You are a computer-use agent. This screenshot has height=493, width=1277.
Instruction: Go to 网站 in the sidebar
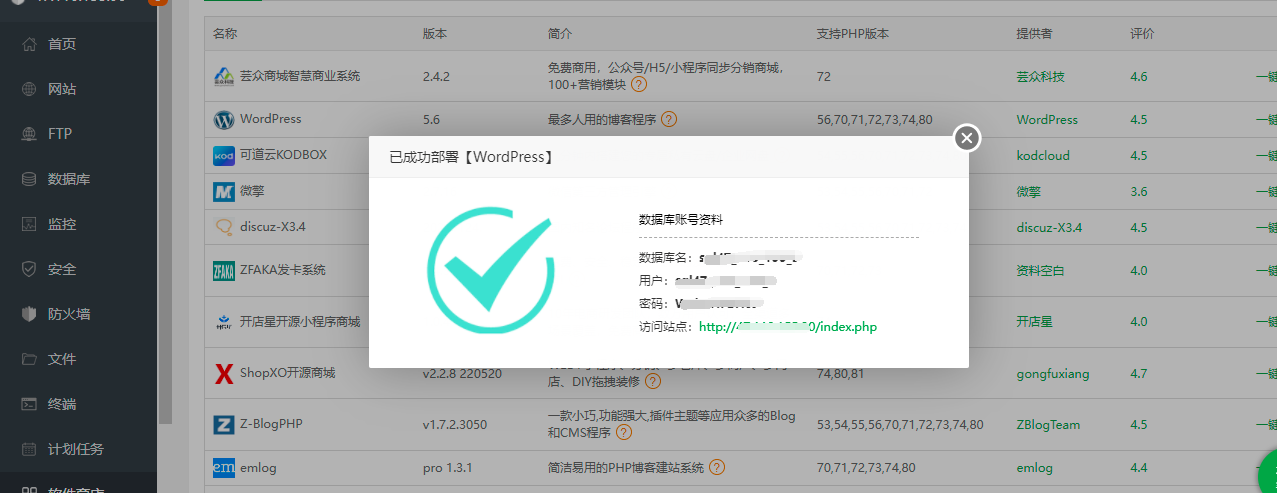(62, 89)
